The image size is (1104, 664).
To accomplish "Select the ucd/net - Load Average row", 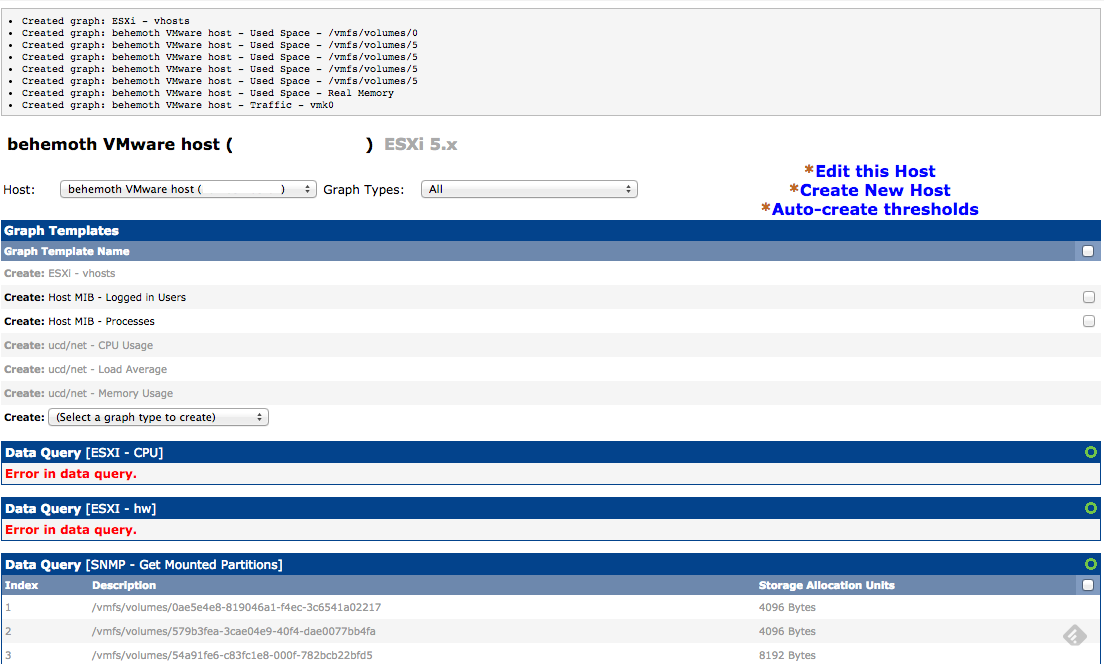I will [x=551, y=369].
